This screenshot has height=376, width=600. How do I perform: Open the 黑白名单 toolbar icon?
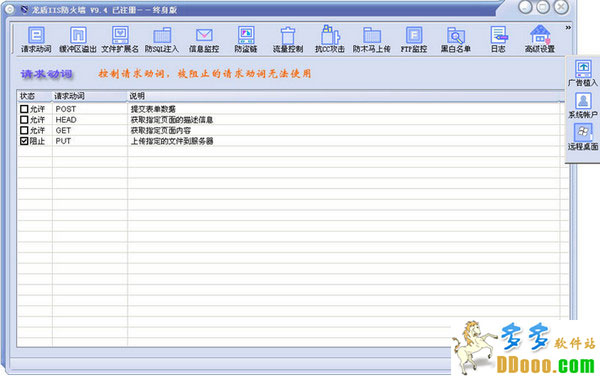tap(456, 39)
